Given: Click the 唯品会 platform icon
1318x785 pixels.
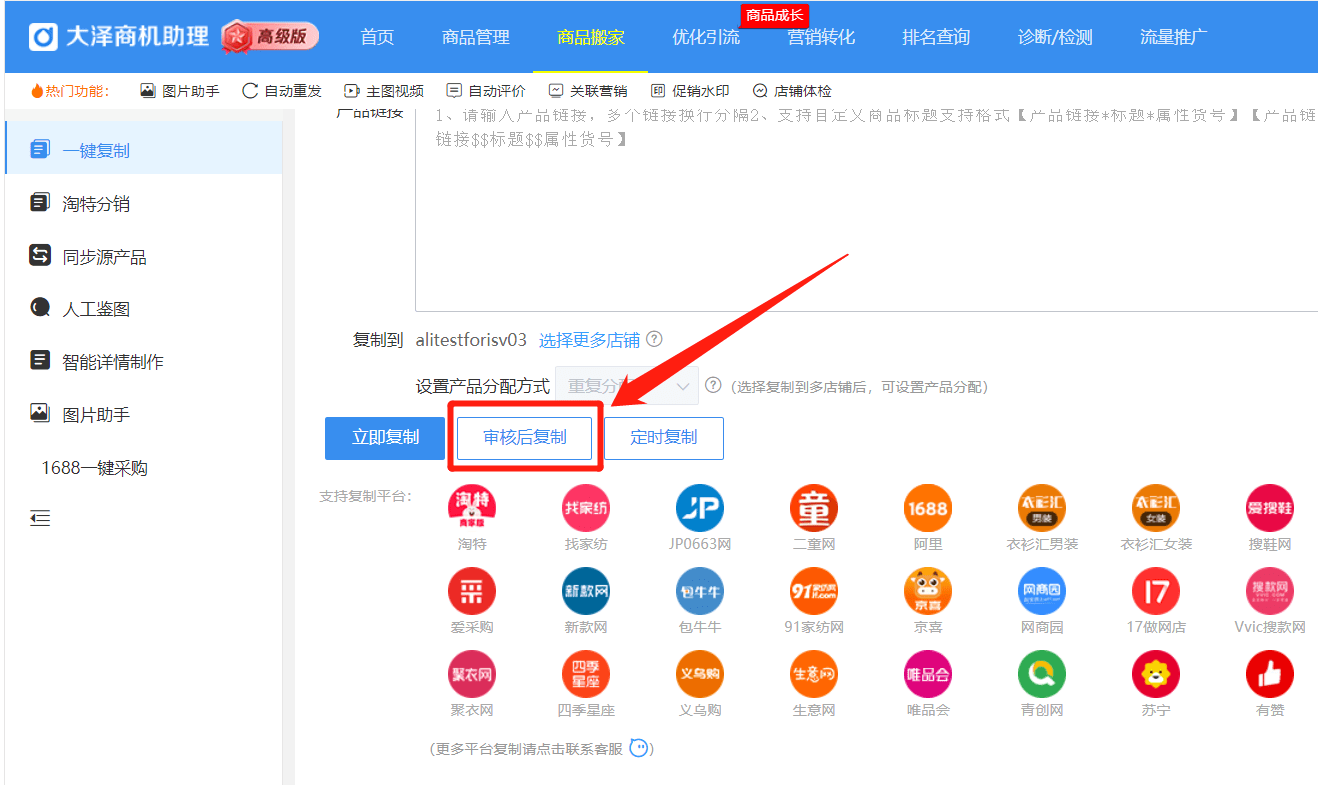Looking at the screenshot, I should point(928,674).
